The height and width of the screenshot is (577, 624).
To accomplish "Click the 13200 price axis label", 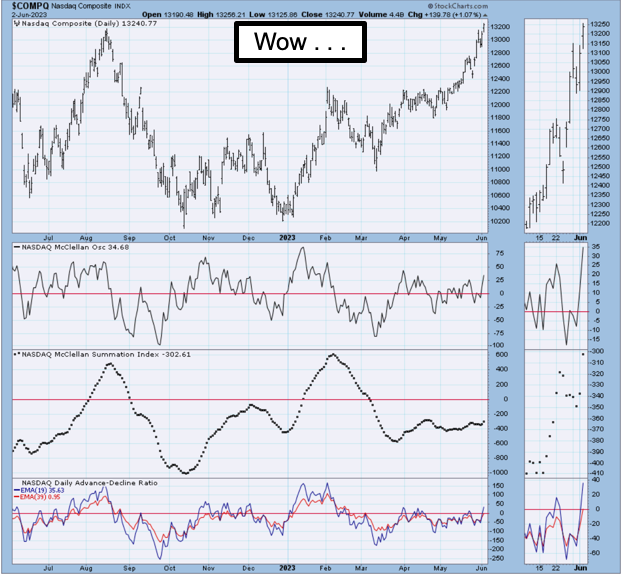I will (501, 27).
